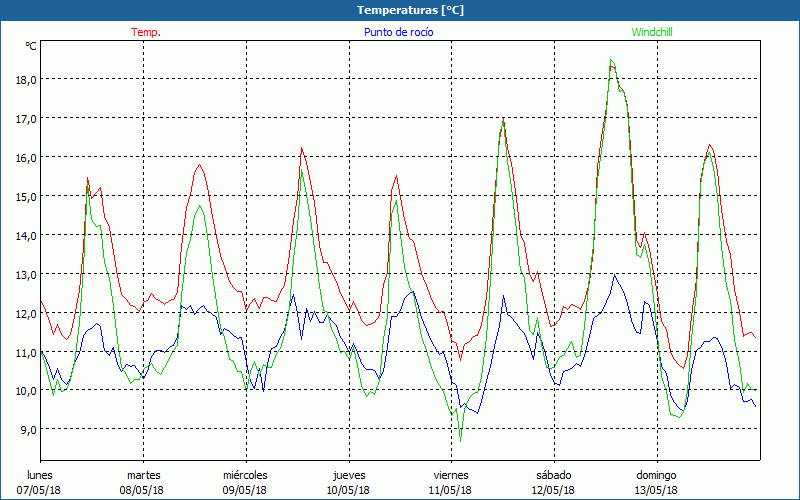Screen dimensions: 800x500
Task: Click the 'jueves' day label
Action: tap(349, 475)
